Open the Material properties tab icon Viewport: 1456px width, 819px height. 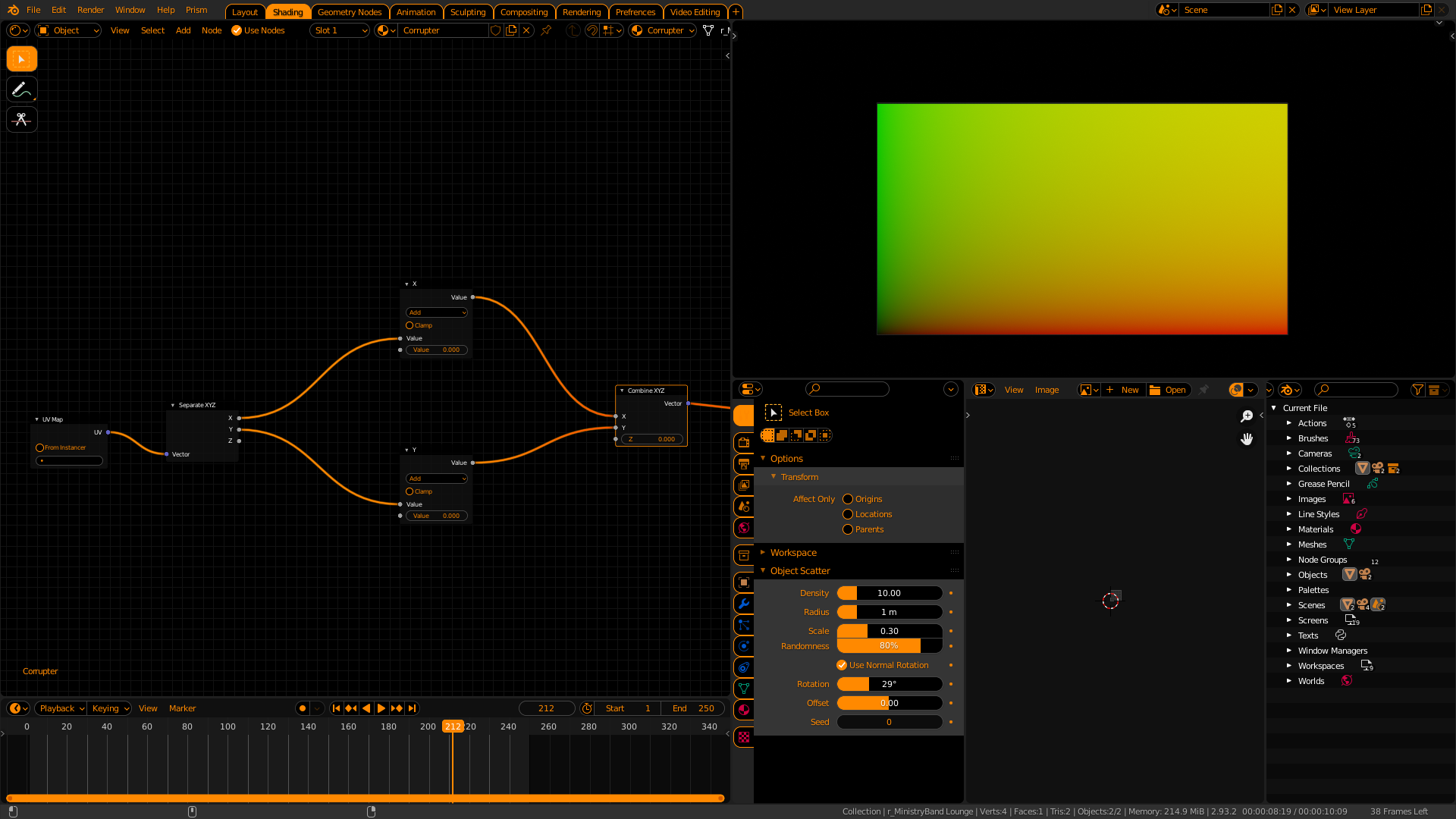tap(744, 710)
